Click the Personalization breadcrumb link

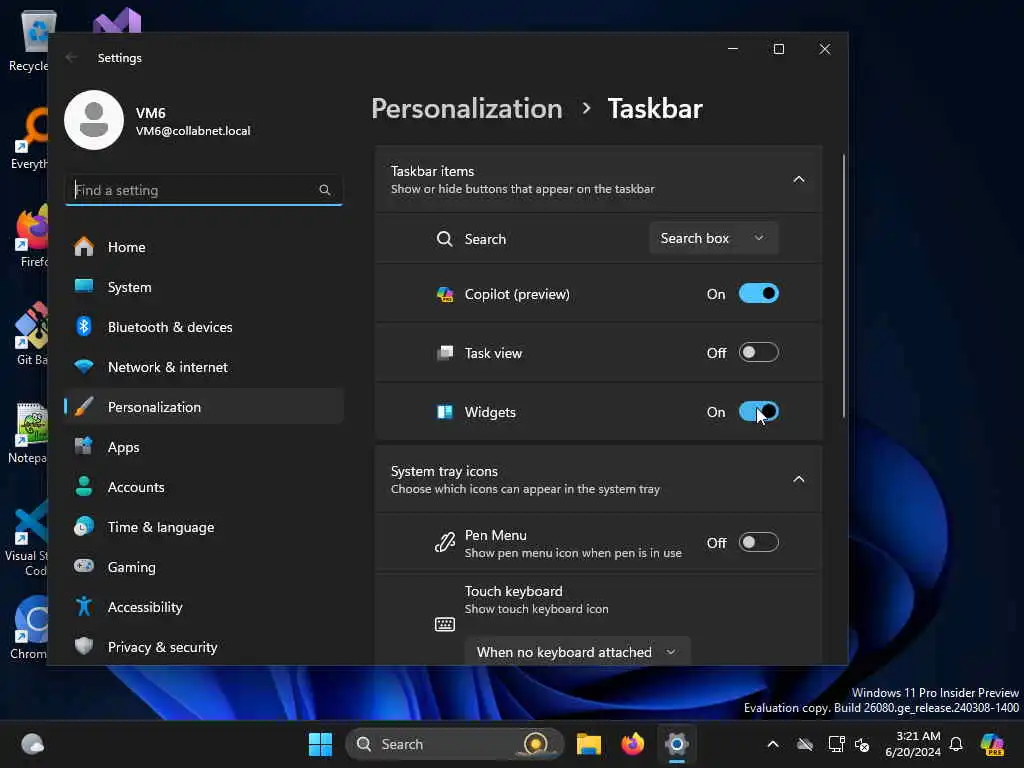(x=466, y=108)
